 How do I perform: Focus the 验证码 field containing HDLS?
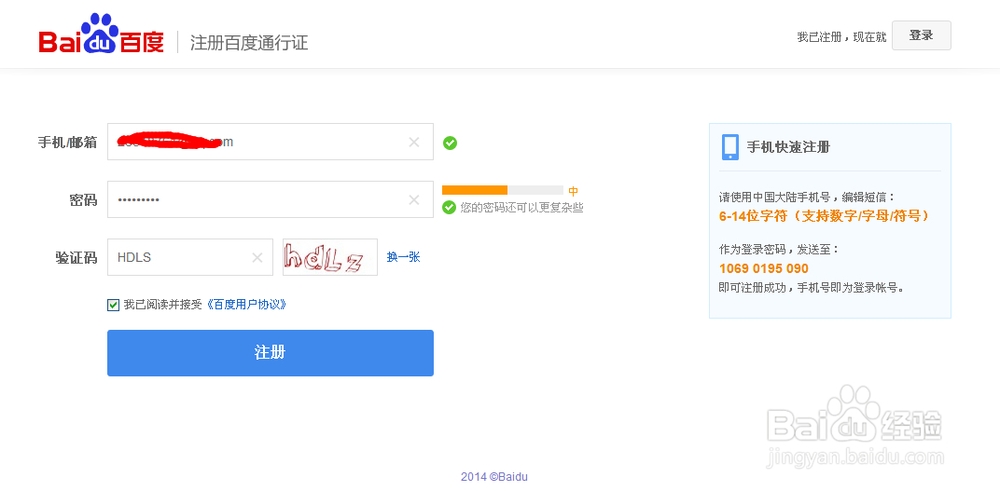click(190, 258)
